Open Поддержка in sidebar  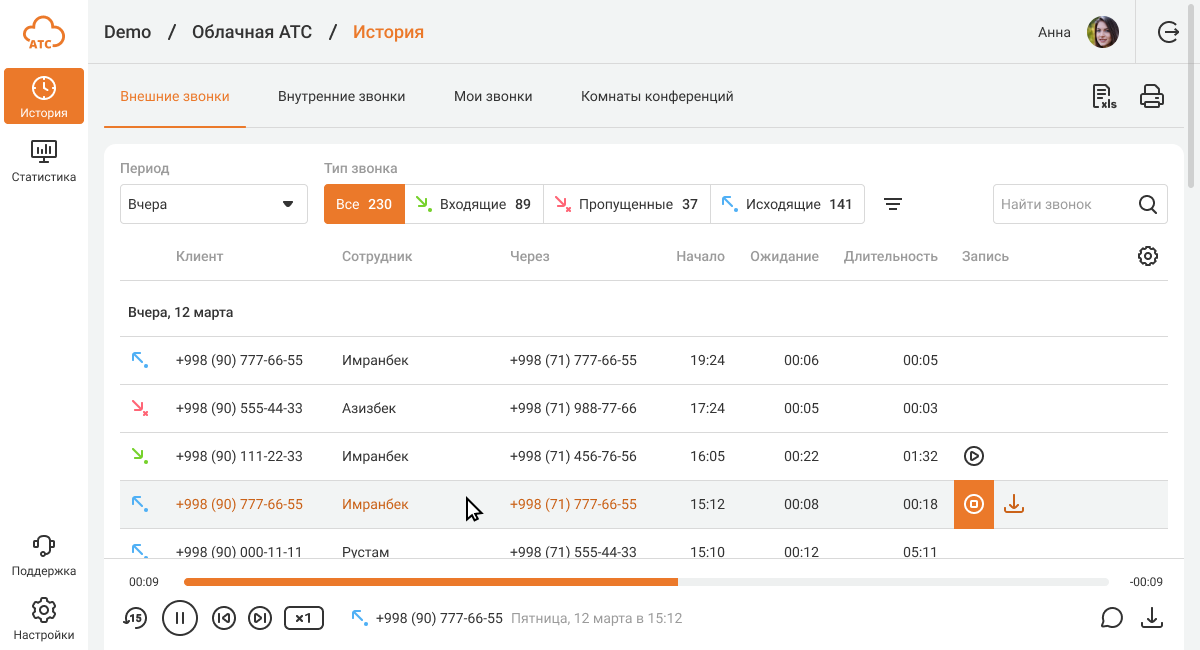pyautogui.click(x=44, y=556)
